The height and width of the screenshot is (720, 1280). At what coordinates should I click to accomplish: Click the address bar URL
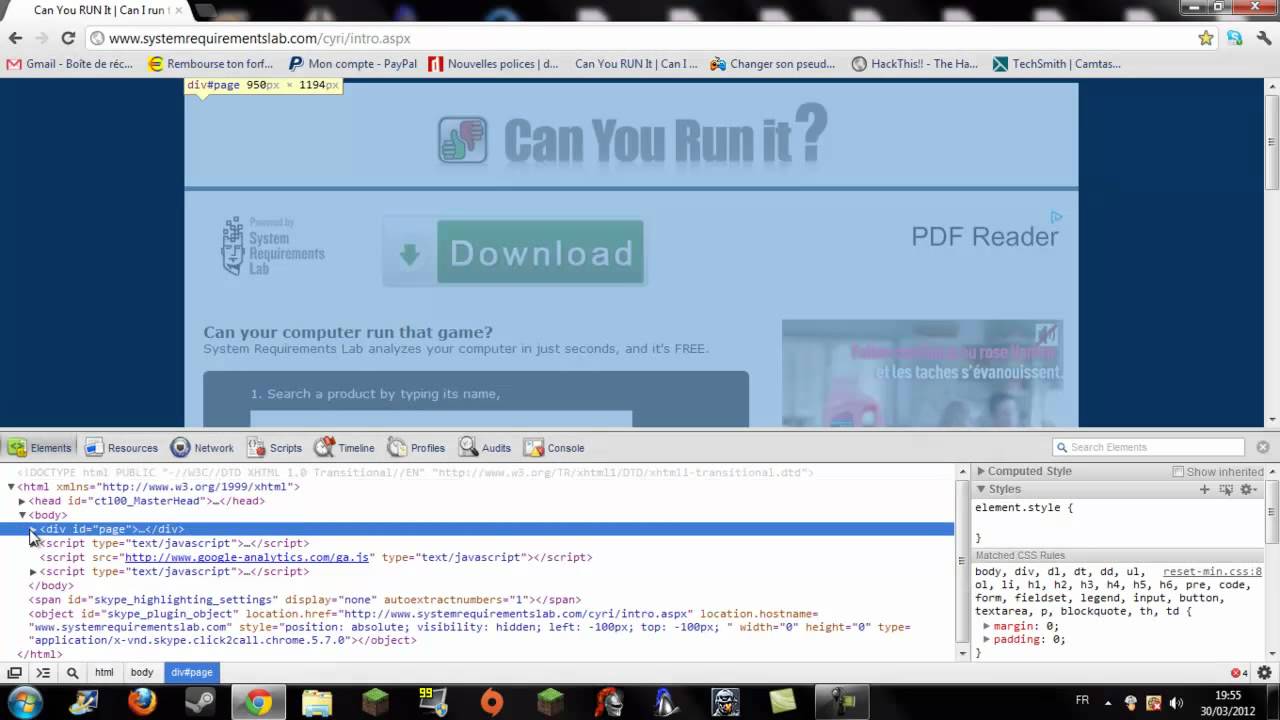[x=260, y=38]
